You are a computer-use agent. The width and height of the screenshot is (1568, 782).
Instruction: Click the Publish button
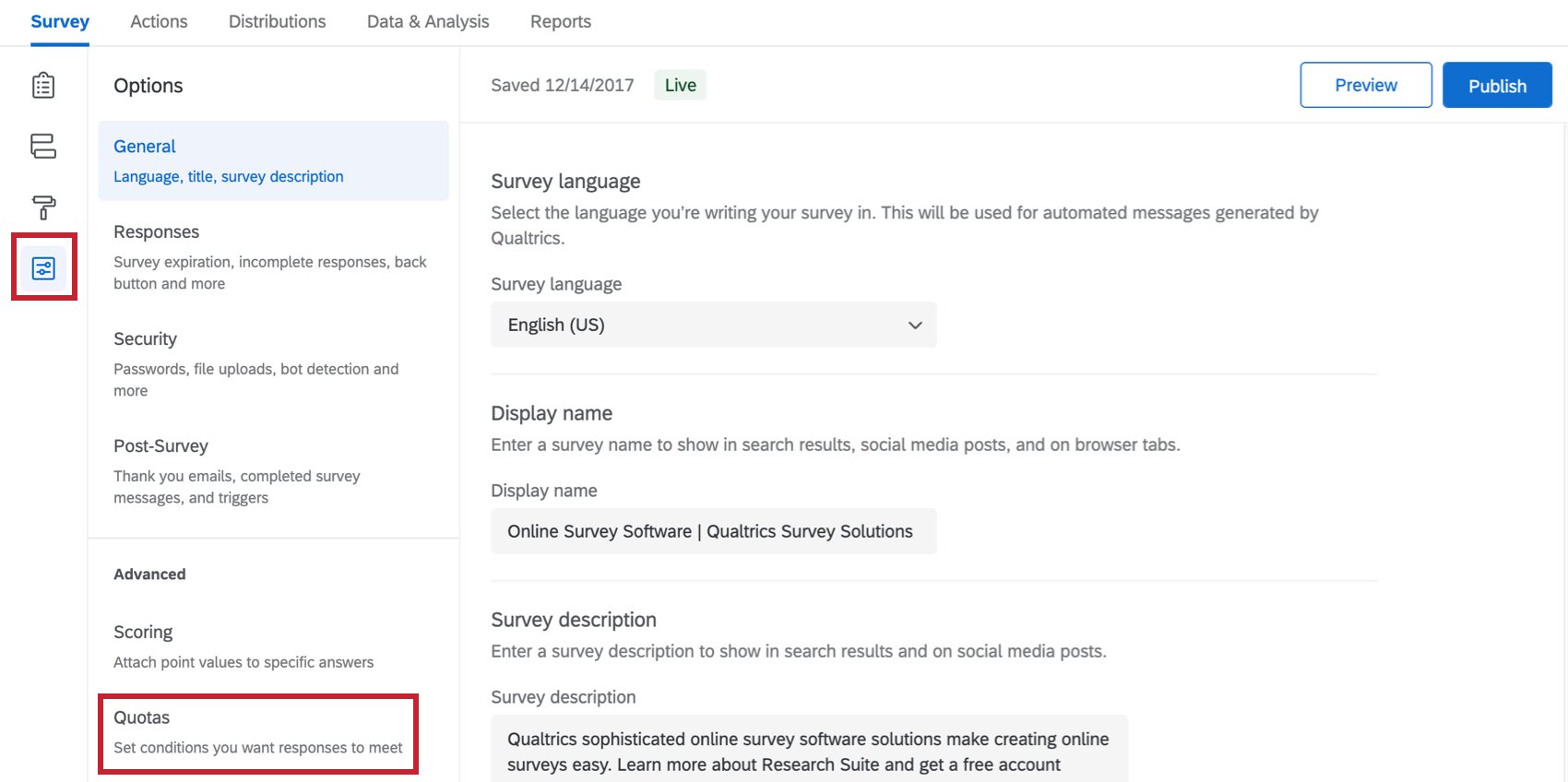pyautogui.click(x=1497, y=85)
